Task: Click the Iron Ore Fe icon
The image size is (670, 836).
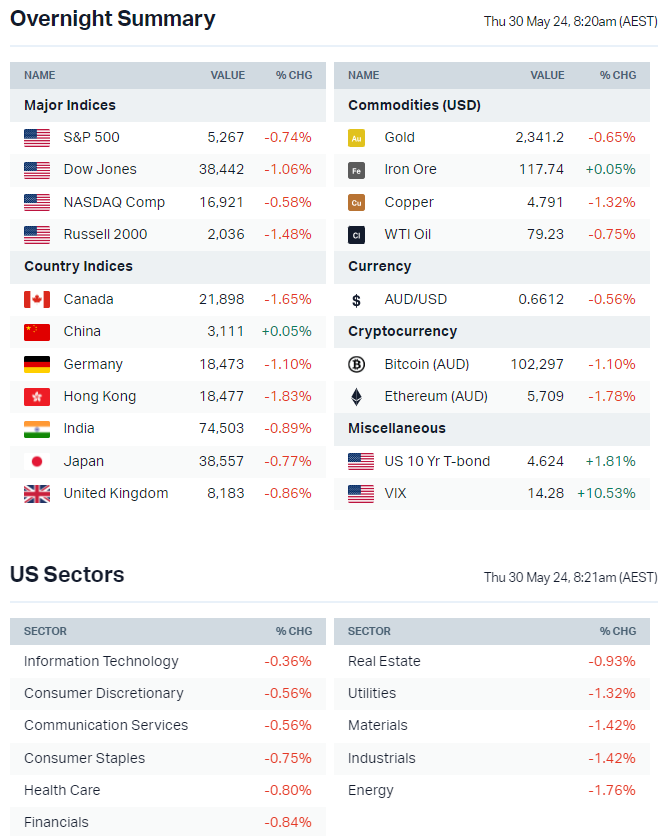Action: click(356, 170)
